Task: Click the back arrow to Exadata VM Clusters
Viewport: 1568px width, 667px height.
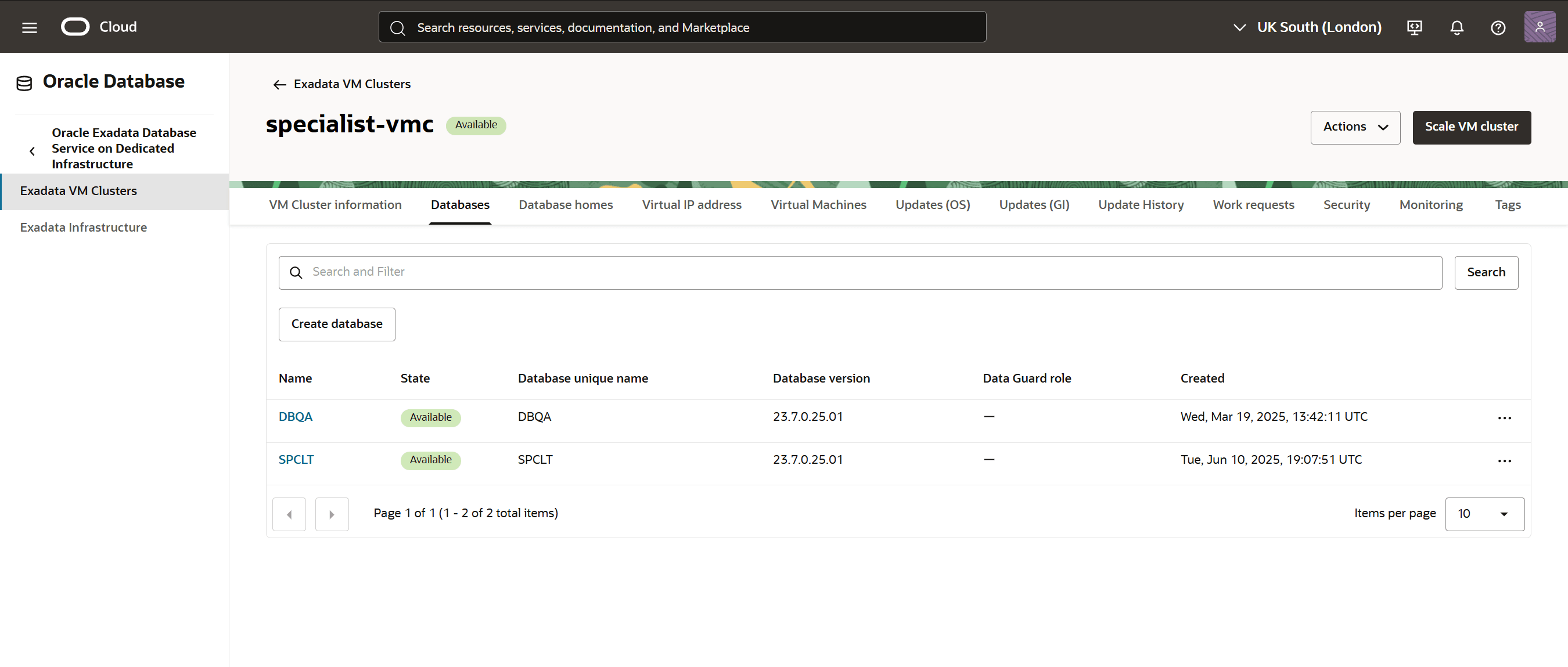Action: pos(279,84)
